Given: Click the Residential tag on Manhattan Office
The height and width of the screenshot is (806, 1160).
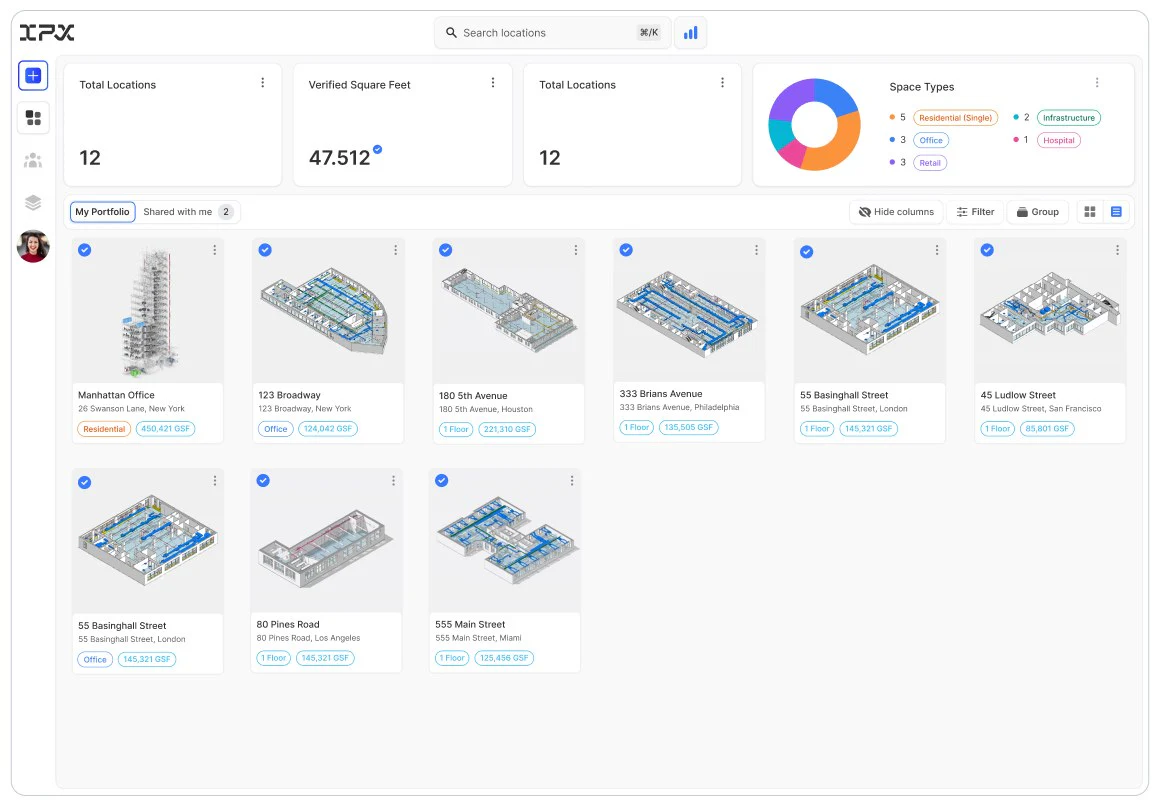Looking at the screenshot, I should 104,429.
